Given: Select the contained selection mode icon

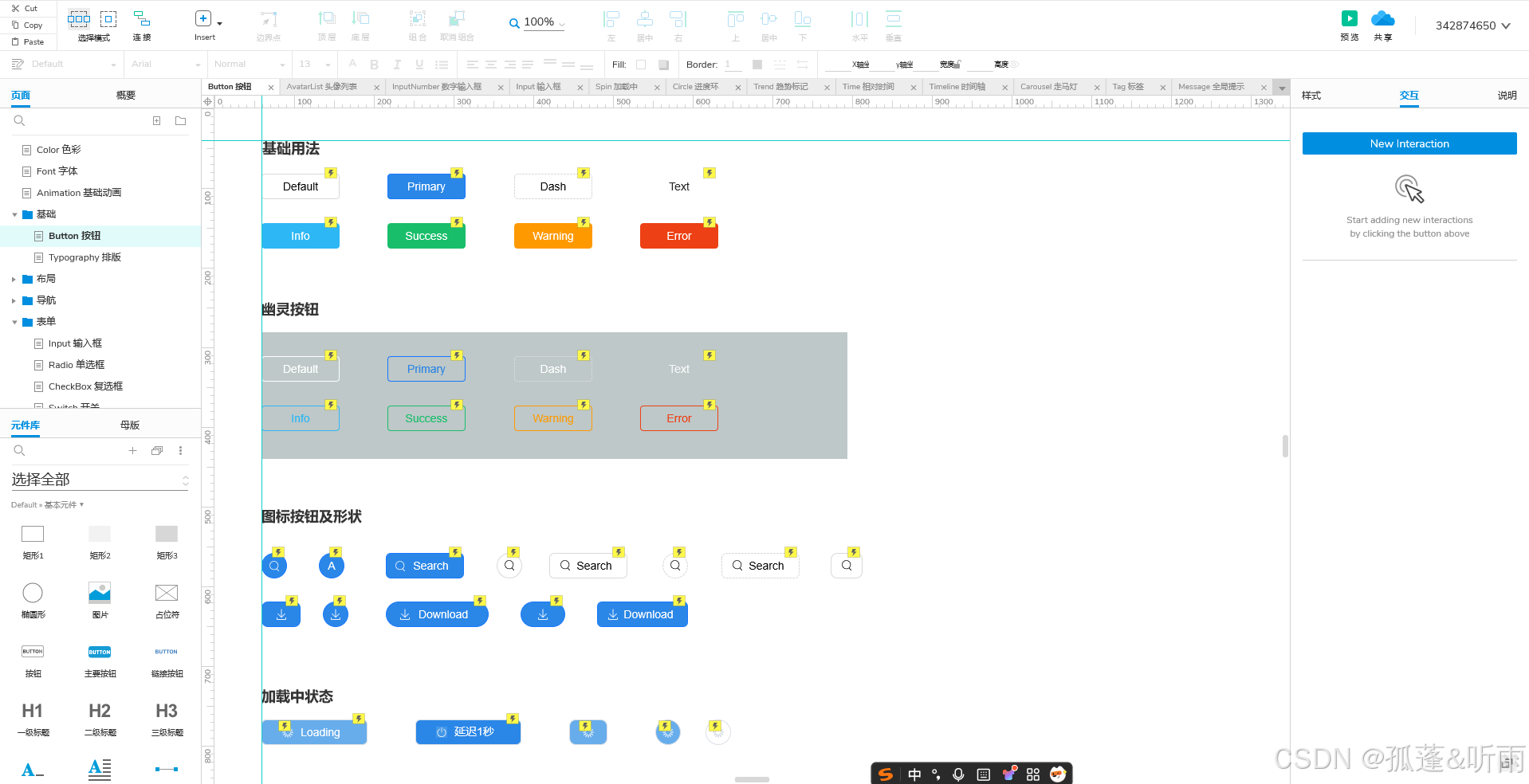Looking at the screenshot, I should coord(108,18).
